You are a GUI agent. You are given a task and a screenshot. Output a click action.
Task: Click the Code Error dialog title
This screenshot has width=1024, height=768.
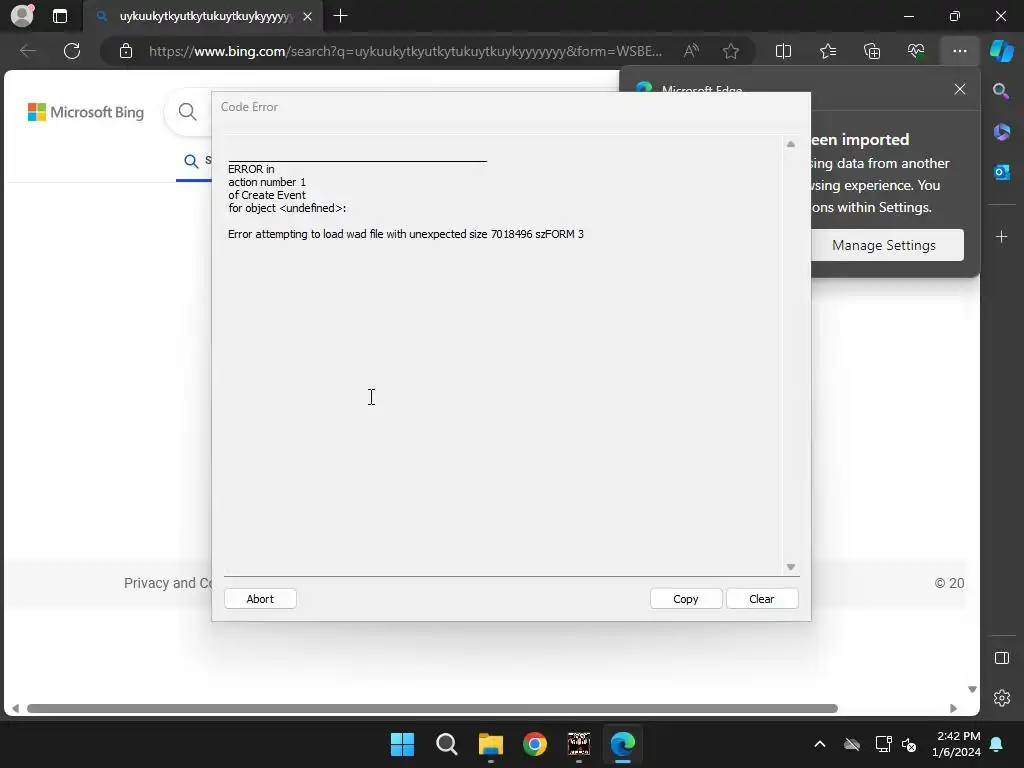[x=249, y=106]
